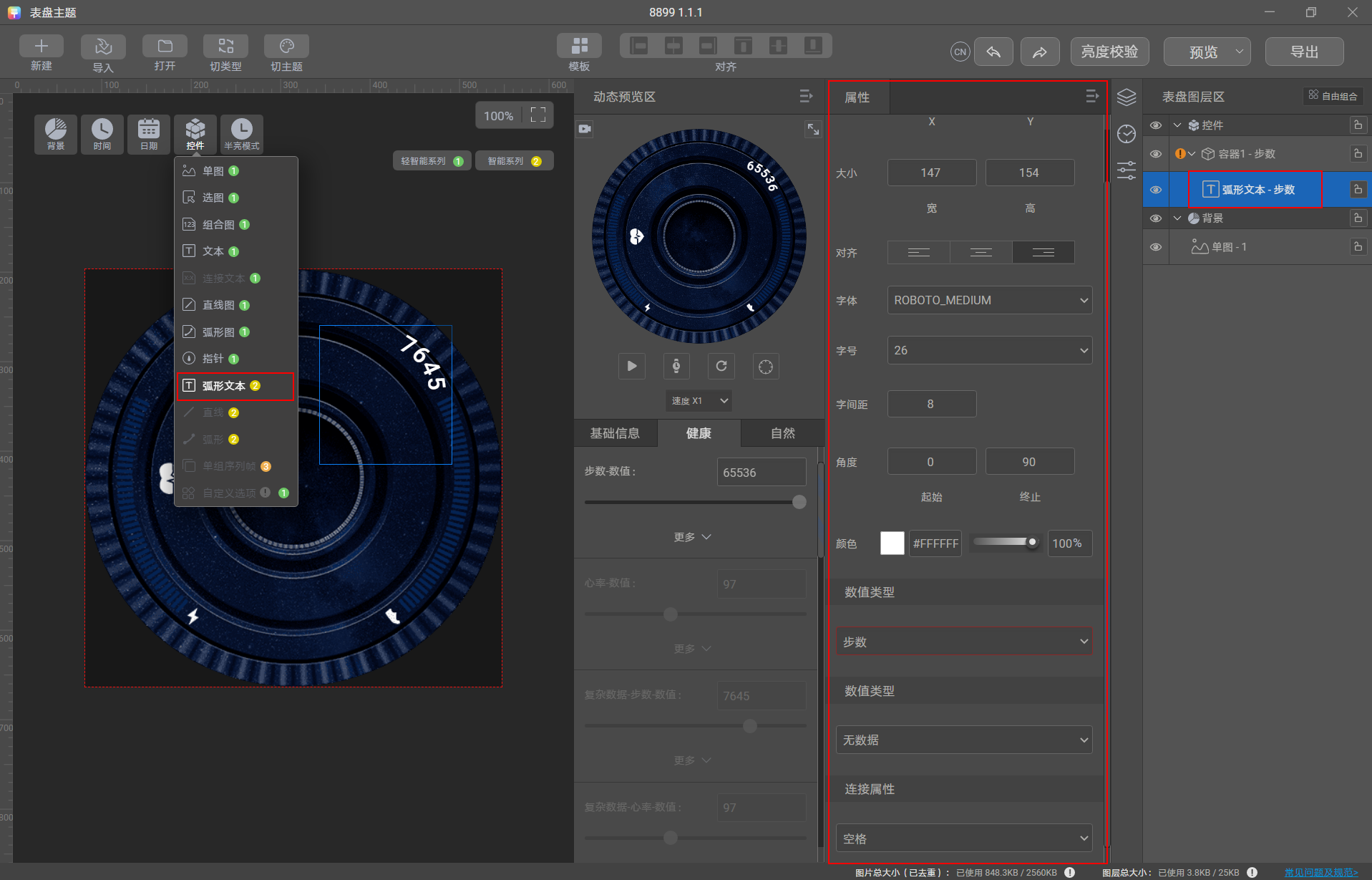Screen dimensions: 1372x880
Task: Choose 指针 from the control menu
Action: coord(213,359)
